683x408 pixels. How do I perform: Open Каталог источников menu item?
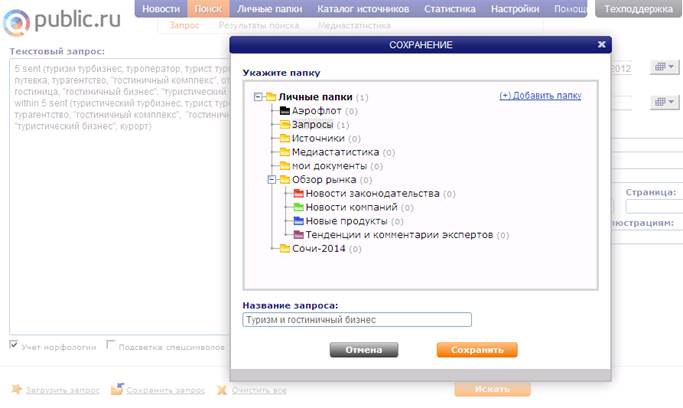click(x=363, y=9)
